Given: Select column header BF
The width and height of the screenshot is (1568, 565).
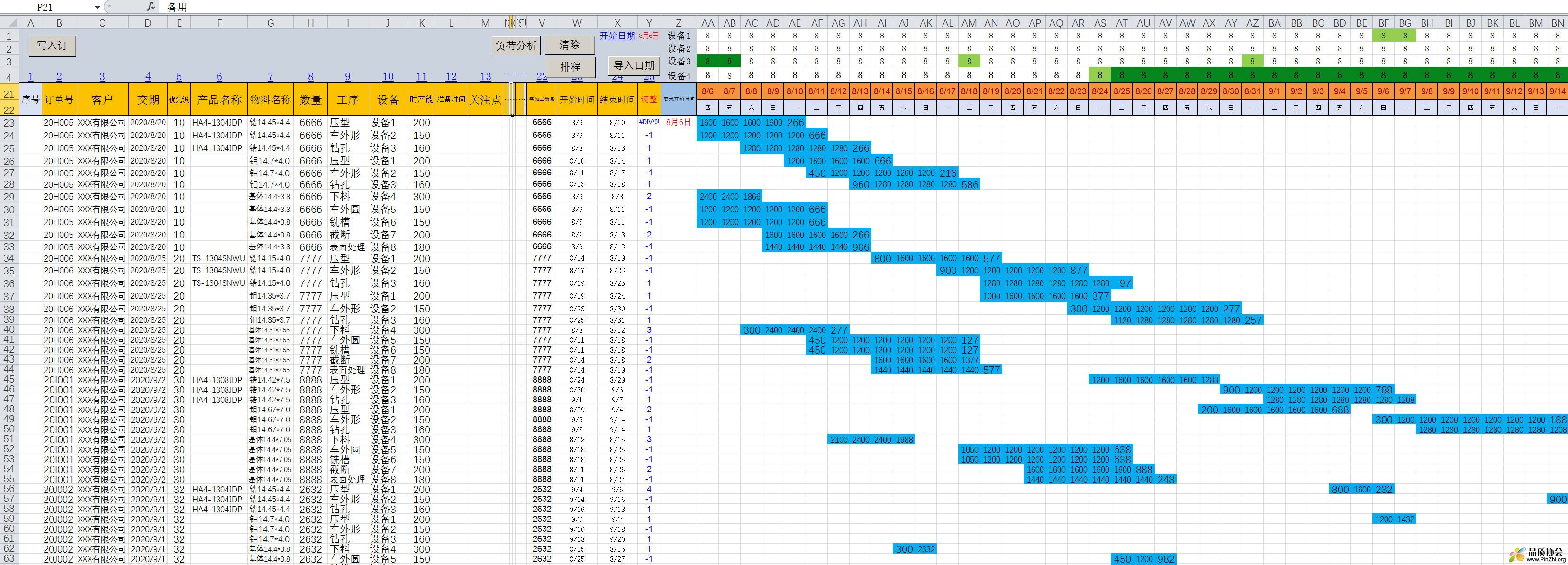Looking at the screenshot, I should click(1383, 23).
